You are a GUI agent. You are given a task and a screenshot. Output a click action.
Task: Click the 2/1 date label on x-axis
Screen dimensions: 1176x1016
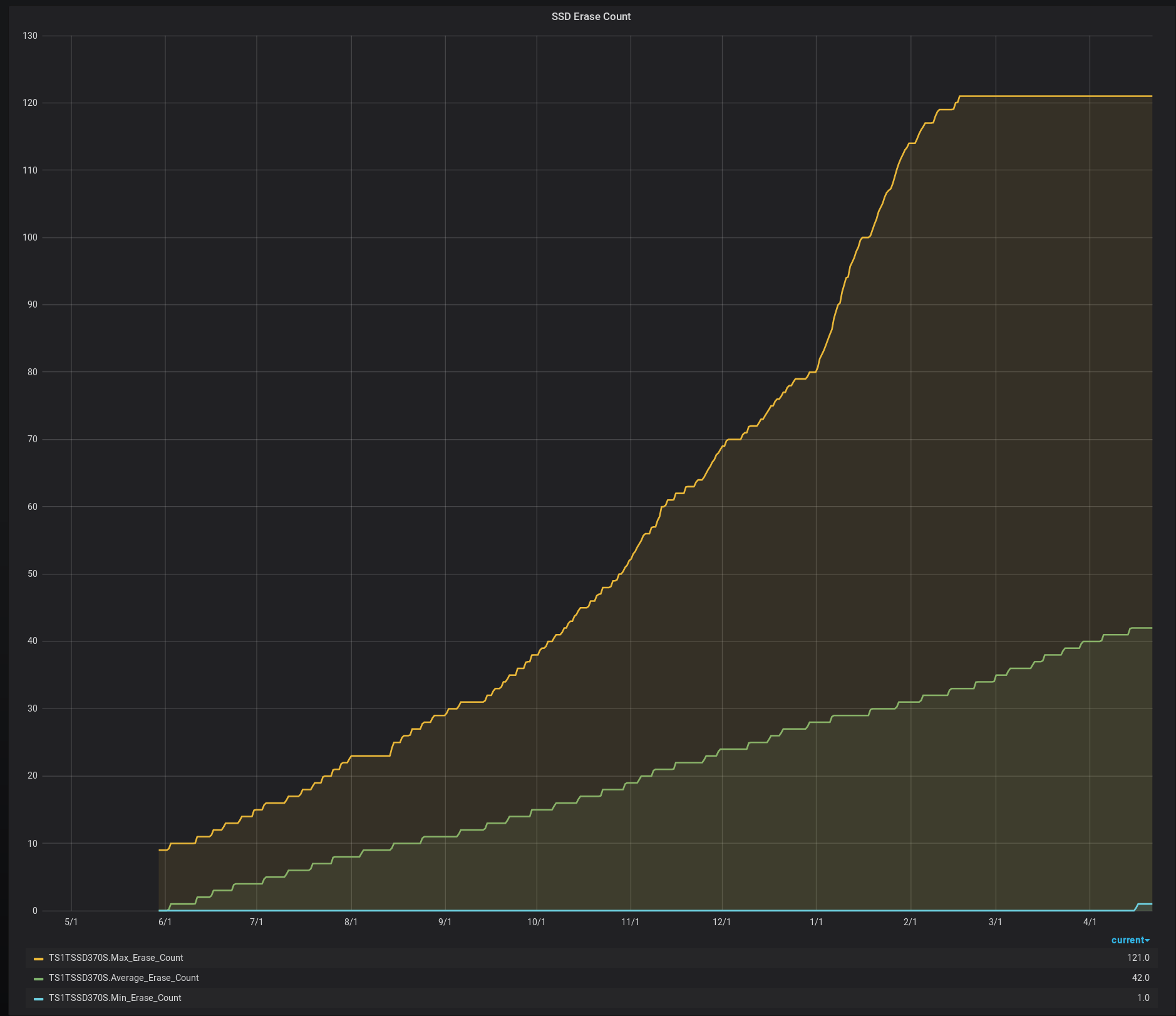(910, 922)
